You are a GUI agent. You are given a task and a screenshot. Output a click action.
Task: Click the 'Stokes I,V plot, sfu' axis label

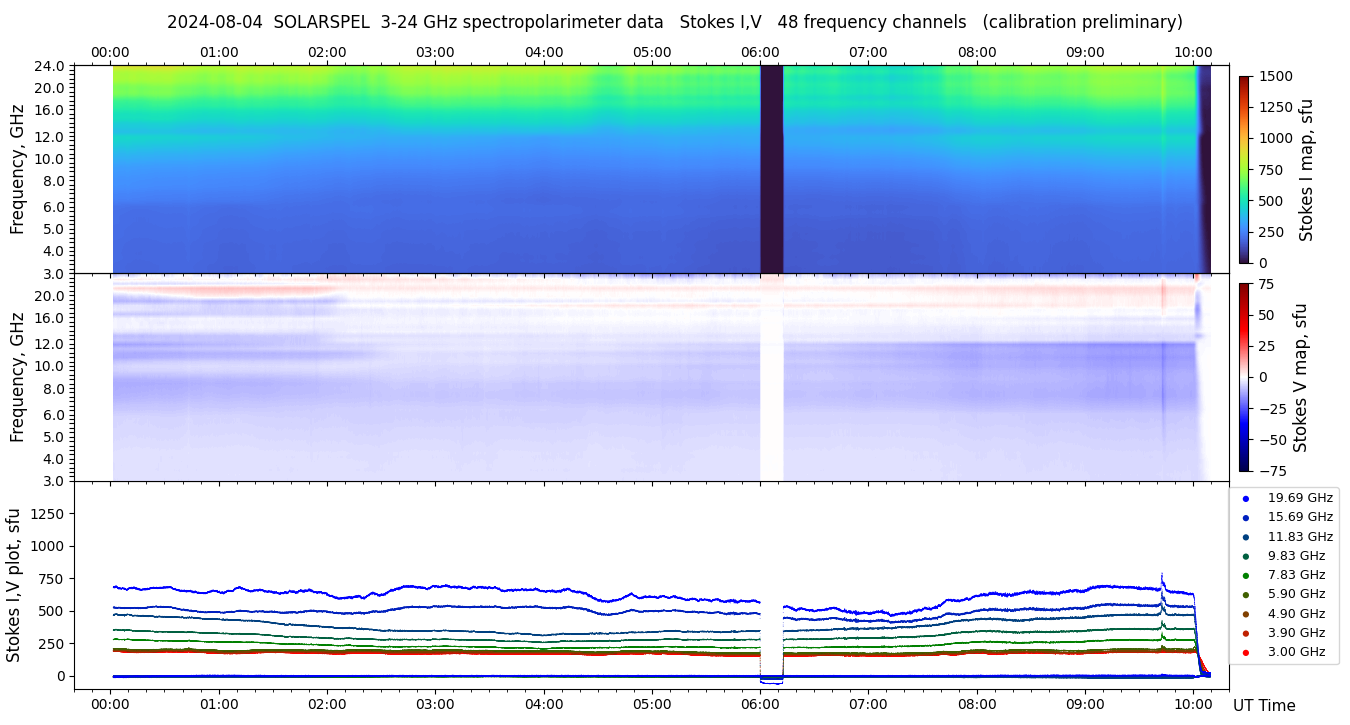(x=14, y=585)
